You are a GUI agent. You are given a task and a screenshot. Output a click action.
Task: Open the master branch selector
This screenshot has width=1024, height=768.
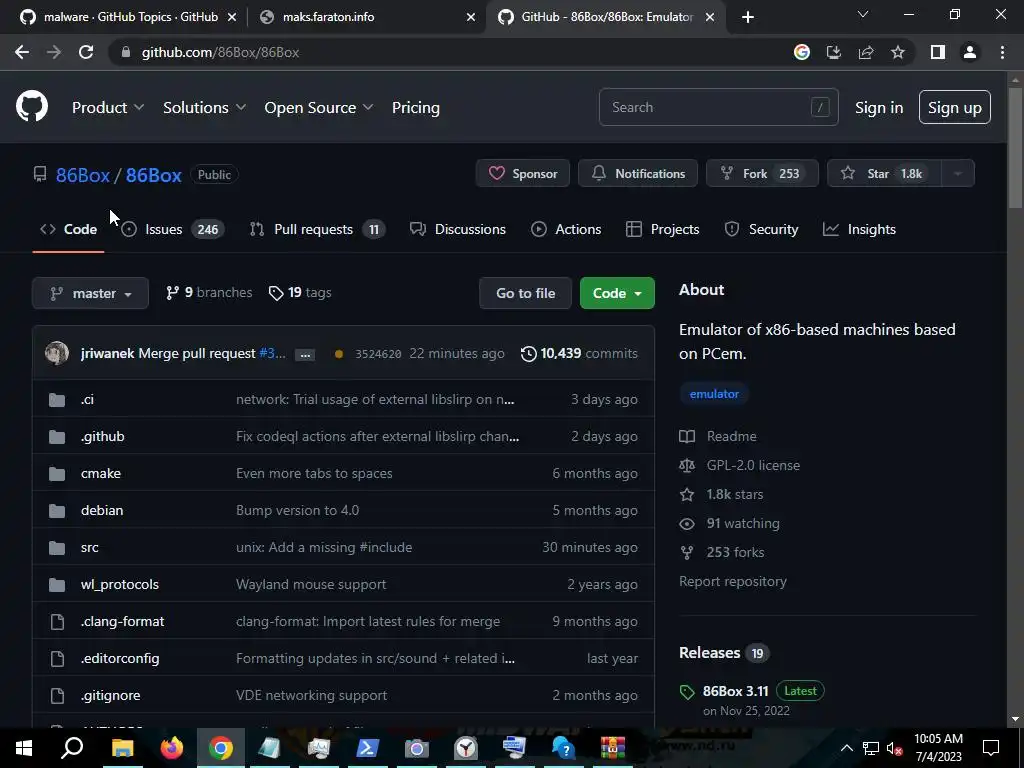[90, 293]
